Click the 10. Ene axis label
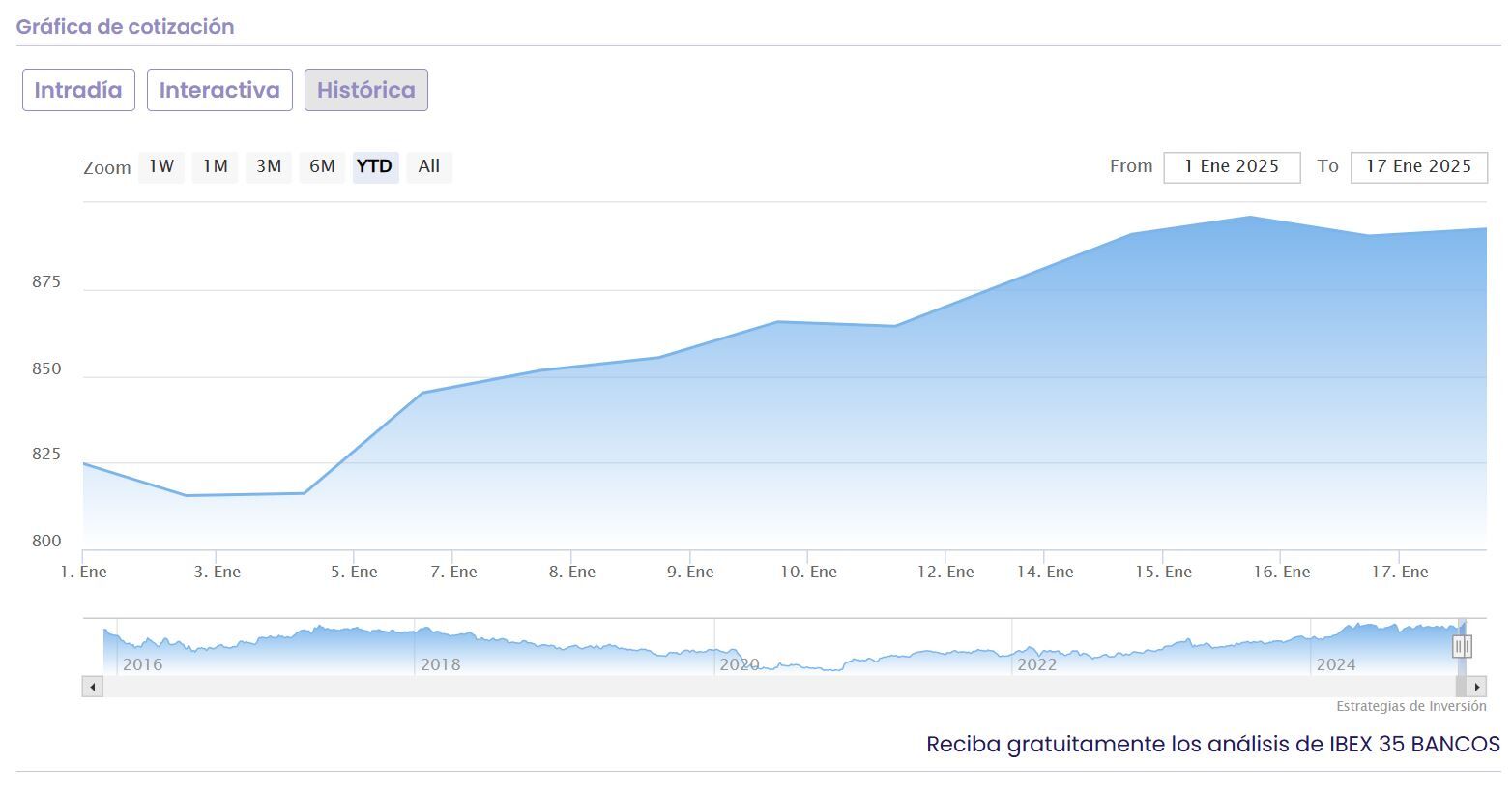The image size is (1512, 794). pos(808,572)
